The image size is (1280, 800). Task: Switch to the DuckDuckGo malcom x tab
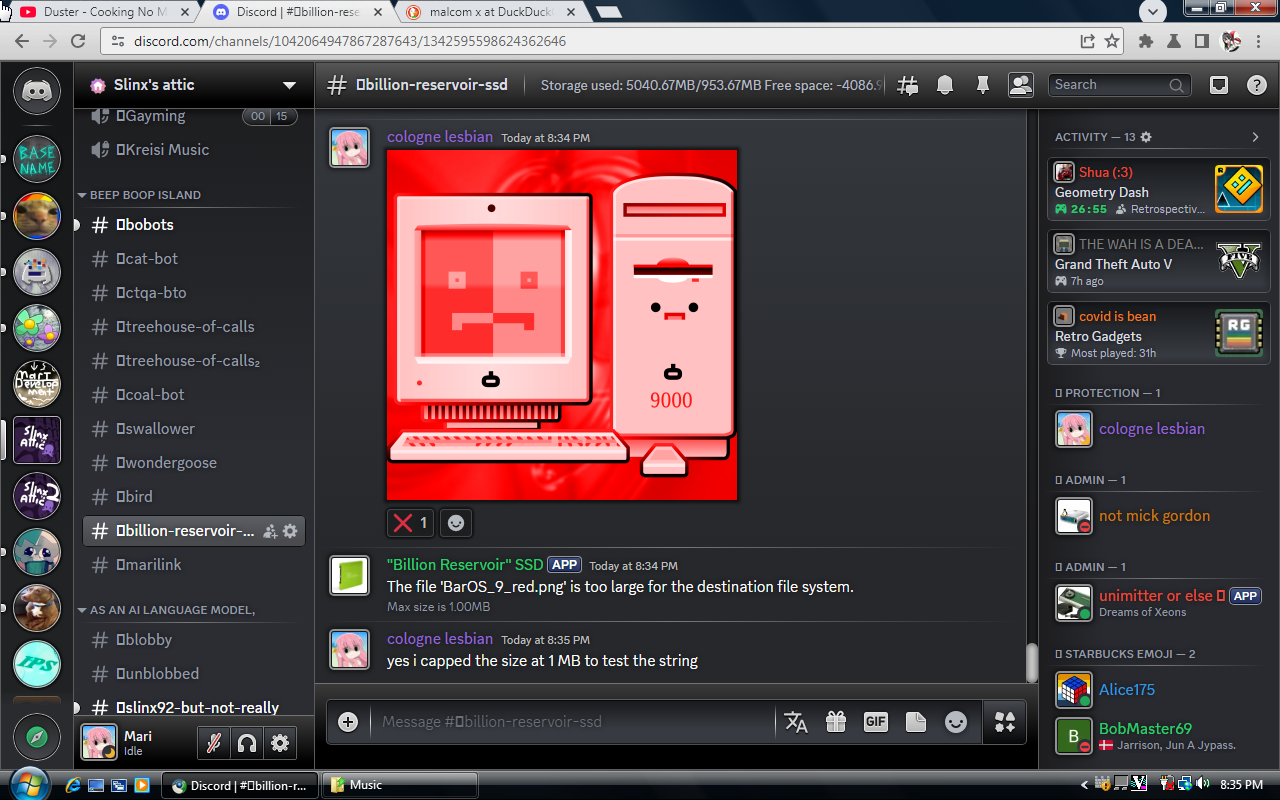(x=490, y=12)
